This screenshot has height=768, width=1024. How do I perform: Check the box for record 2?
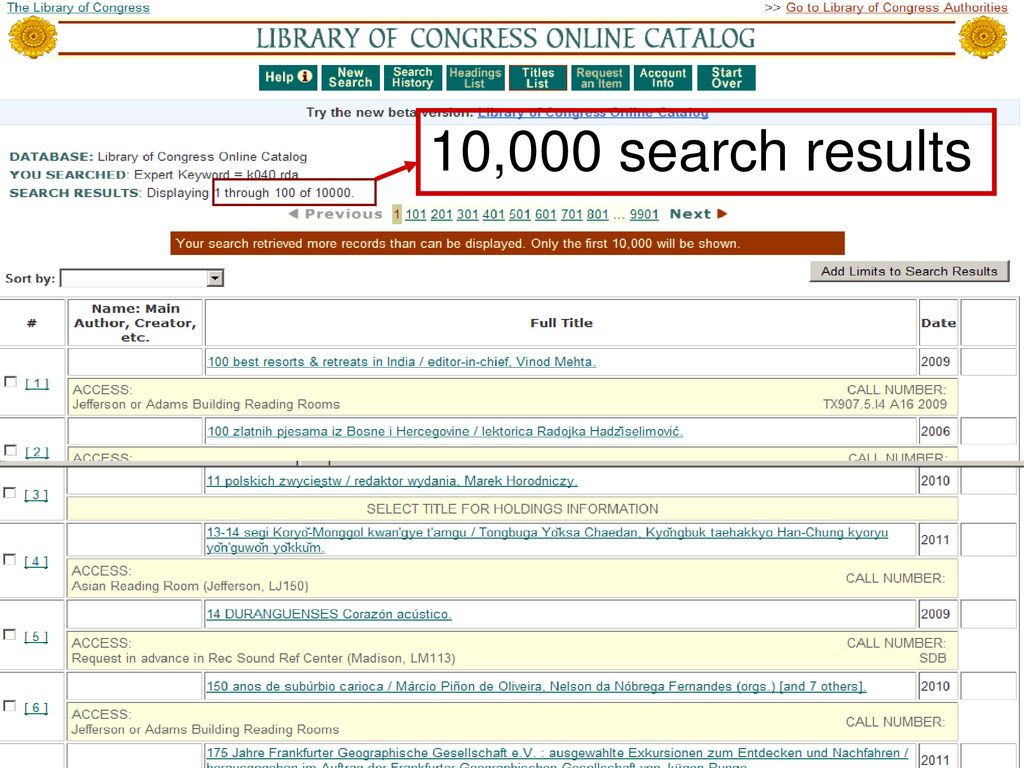pos(10,450)
